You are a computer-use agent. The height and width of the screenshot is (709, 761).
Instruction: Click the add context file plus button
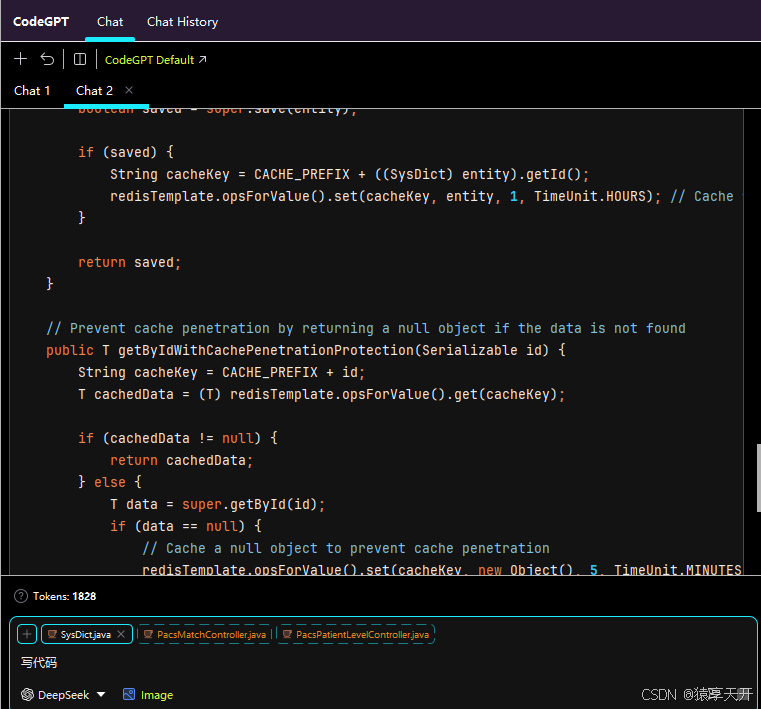pyautogui.click(x=27, y=634)
